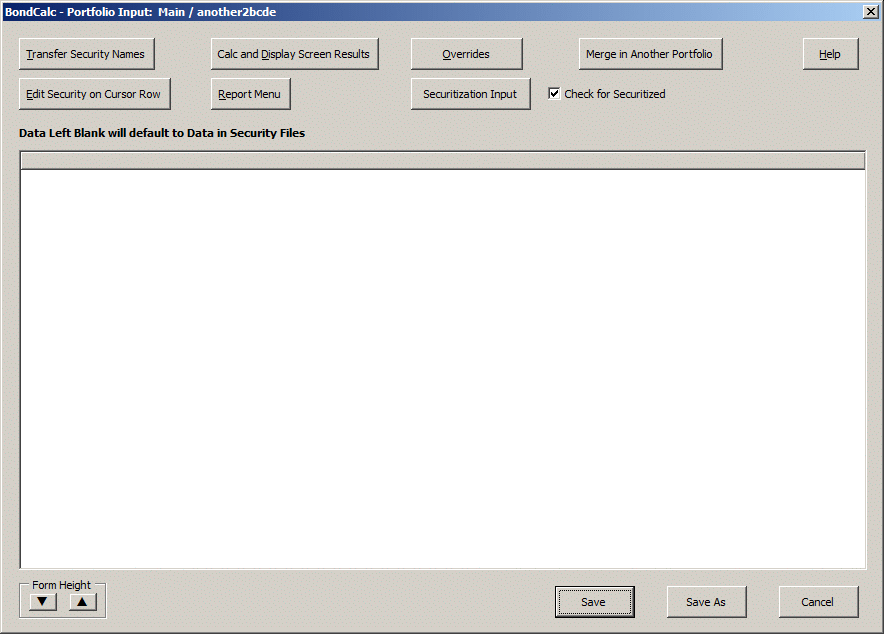Viewport: 884px width, 634px height.
Task: Save the portfolio
Action: click(594, 602)
